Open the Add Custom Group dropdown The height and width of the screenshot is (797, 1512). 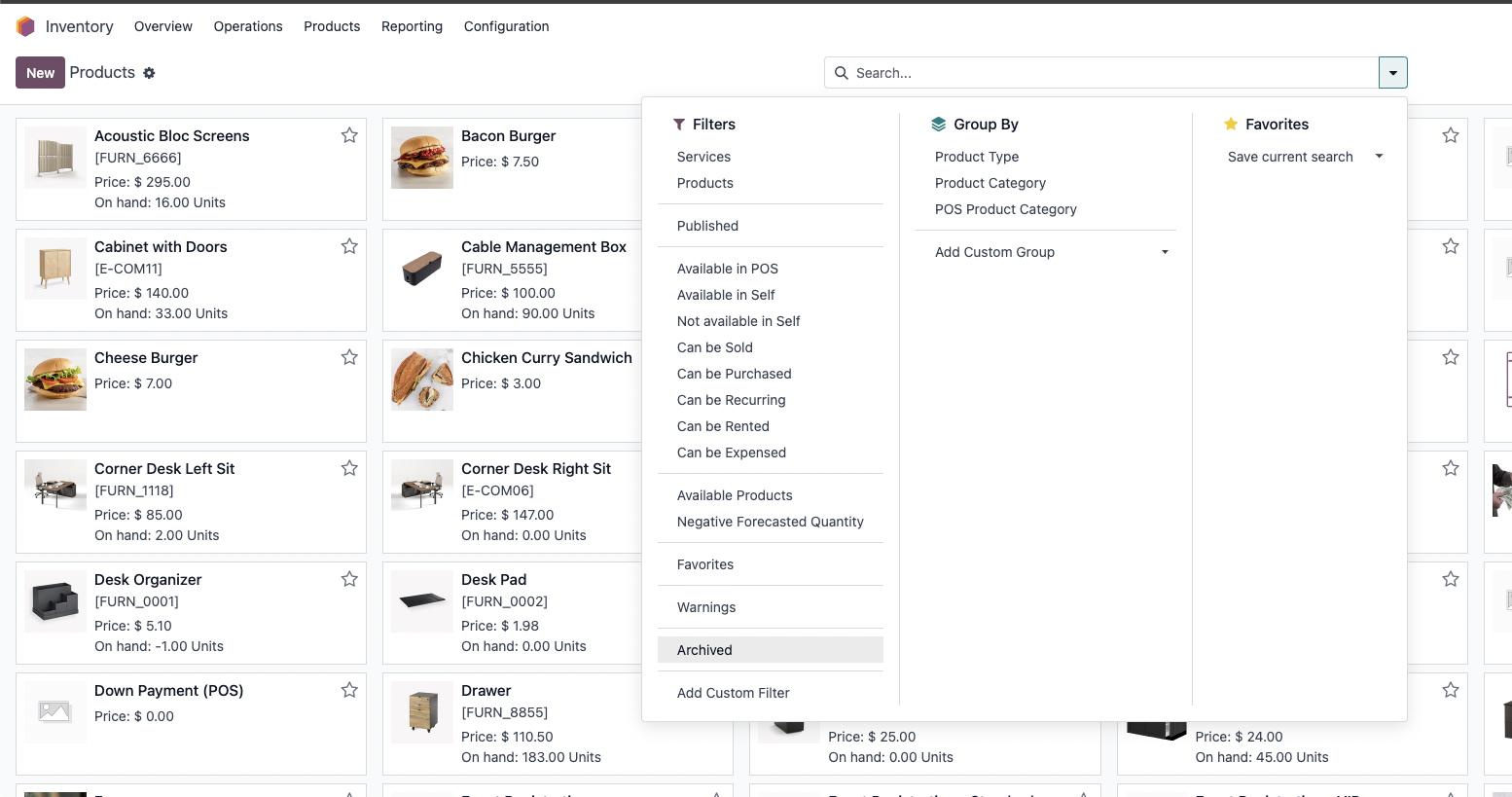coord(1165,252)
